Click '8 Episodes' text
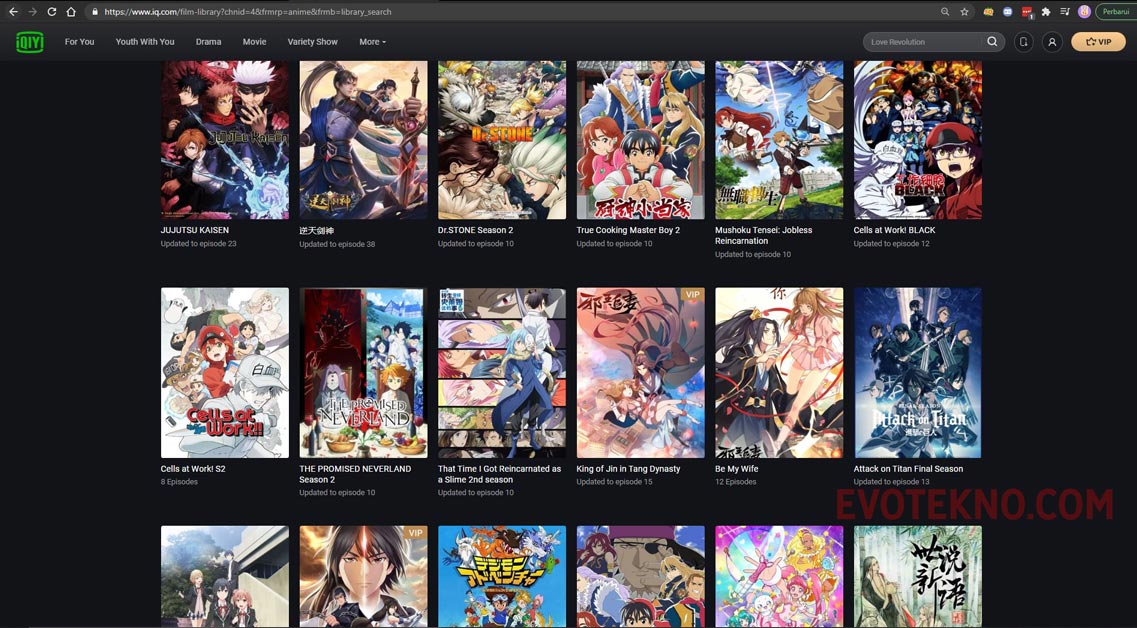1137x628 pixels. click(179, 482)
